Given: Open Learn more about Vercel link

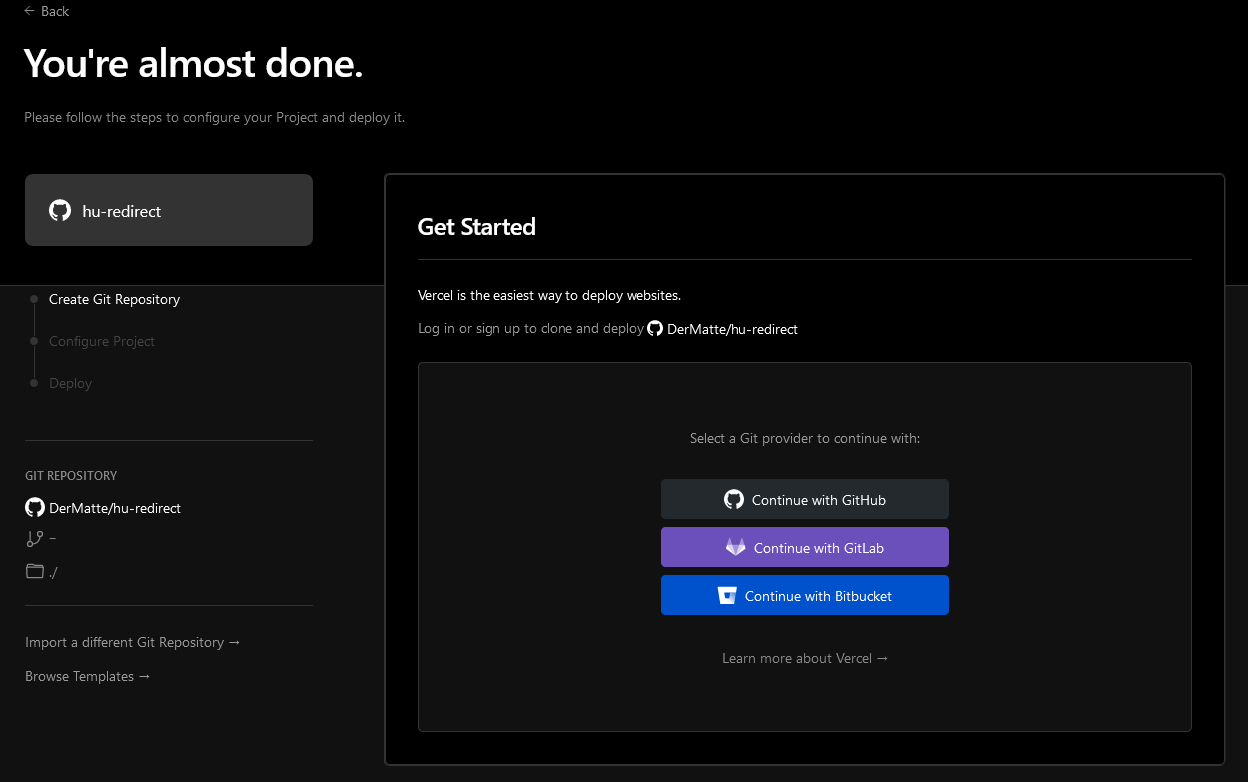Looking at the screenshot, I should click(805, 658).
